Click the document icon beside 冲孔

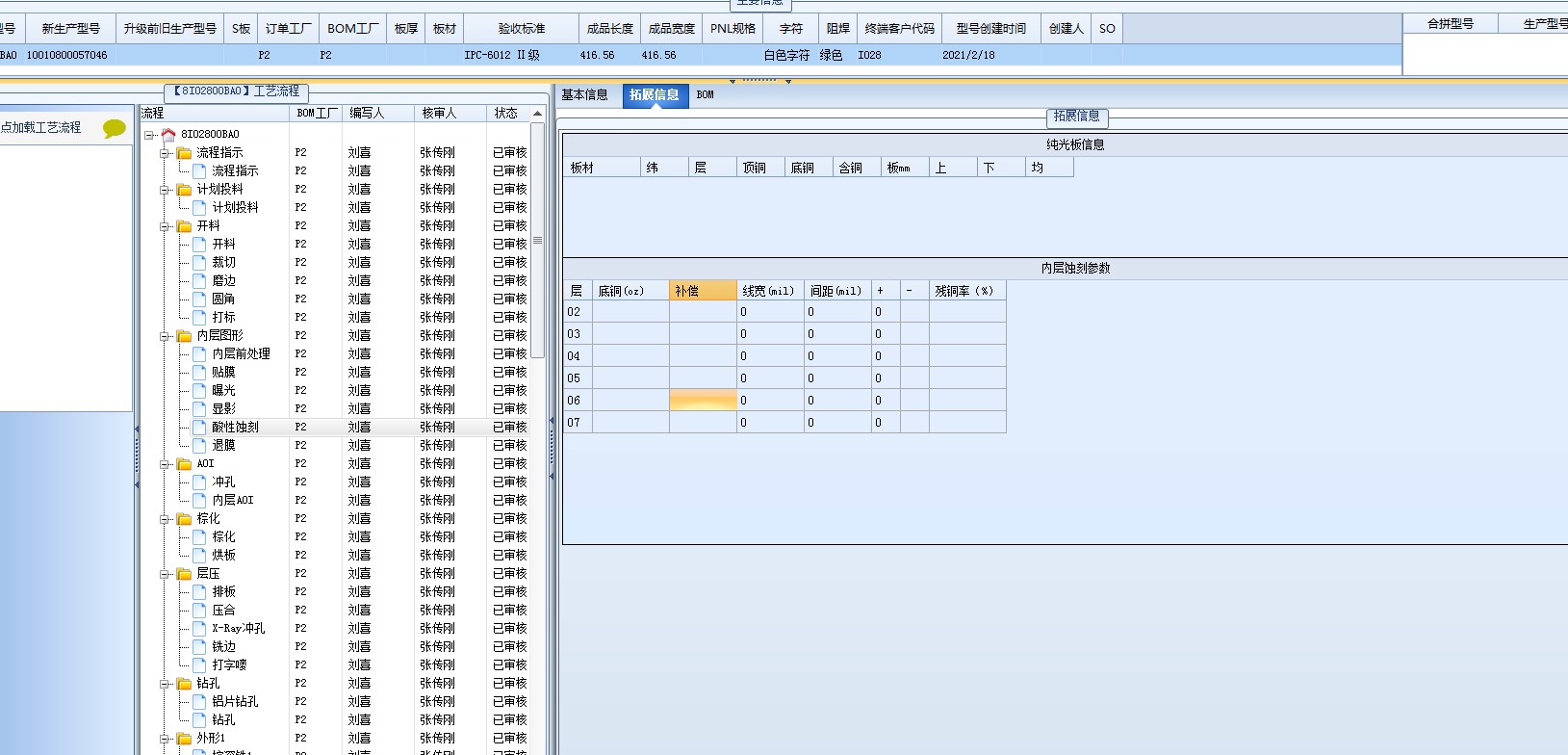[x=200, y=482]
